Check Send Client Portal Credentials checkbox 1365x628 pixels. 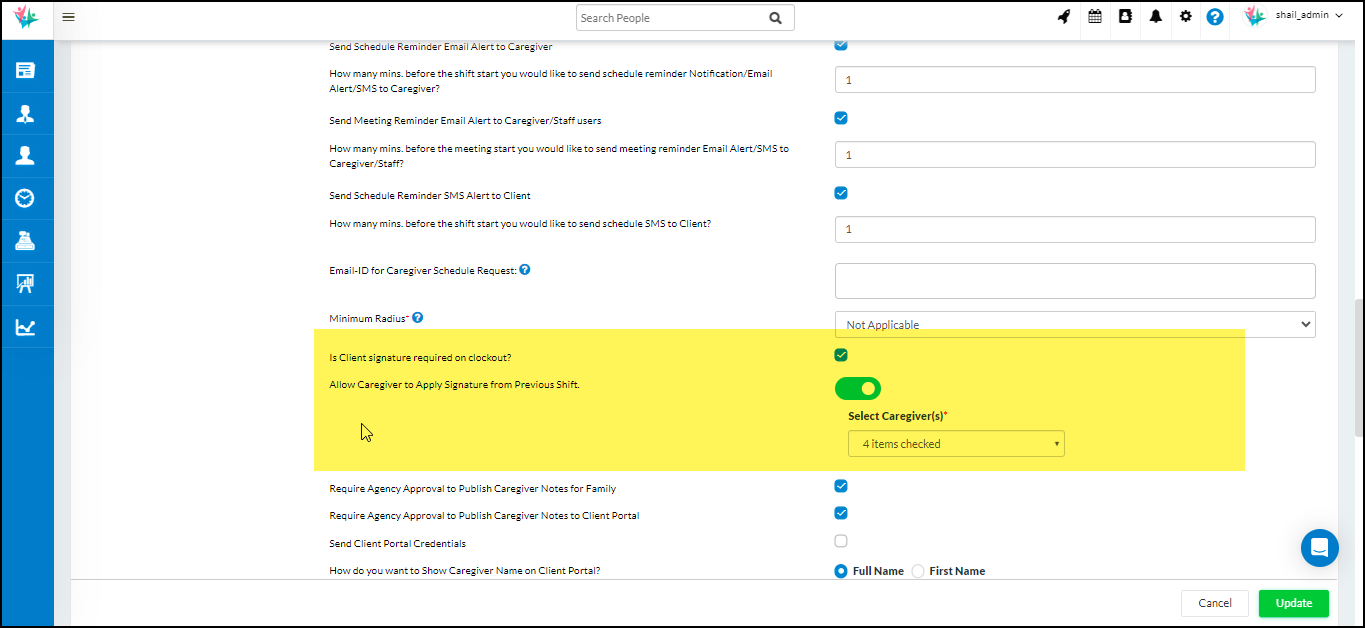[841, 541]
